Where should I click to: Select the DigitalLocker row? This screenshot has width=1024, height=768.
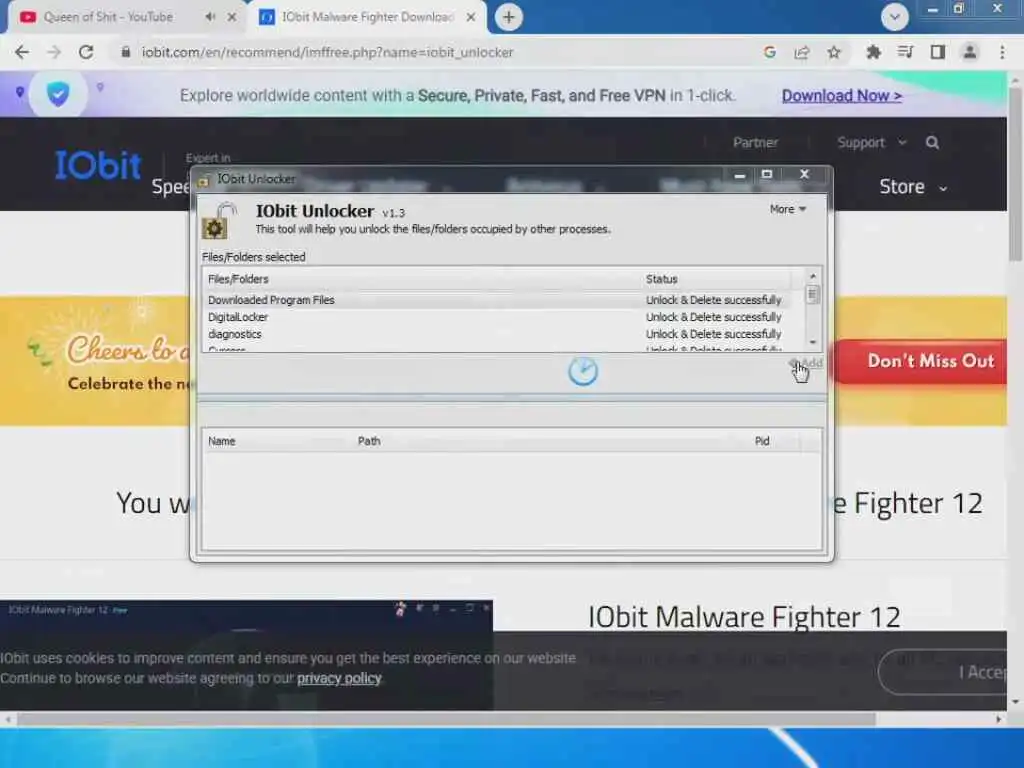click(495, 317)
